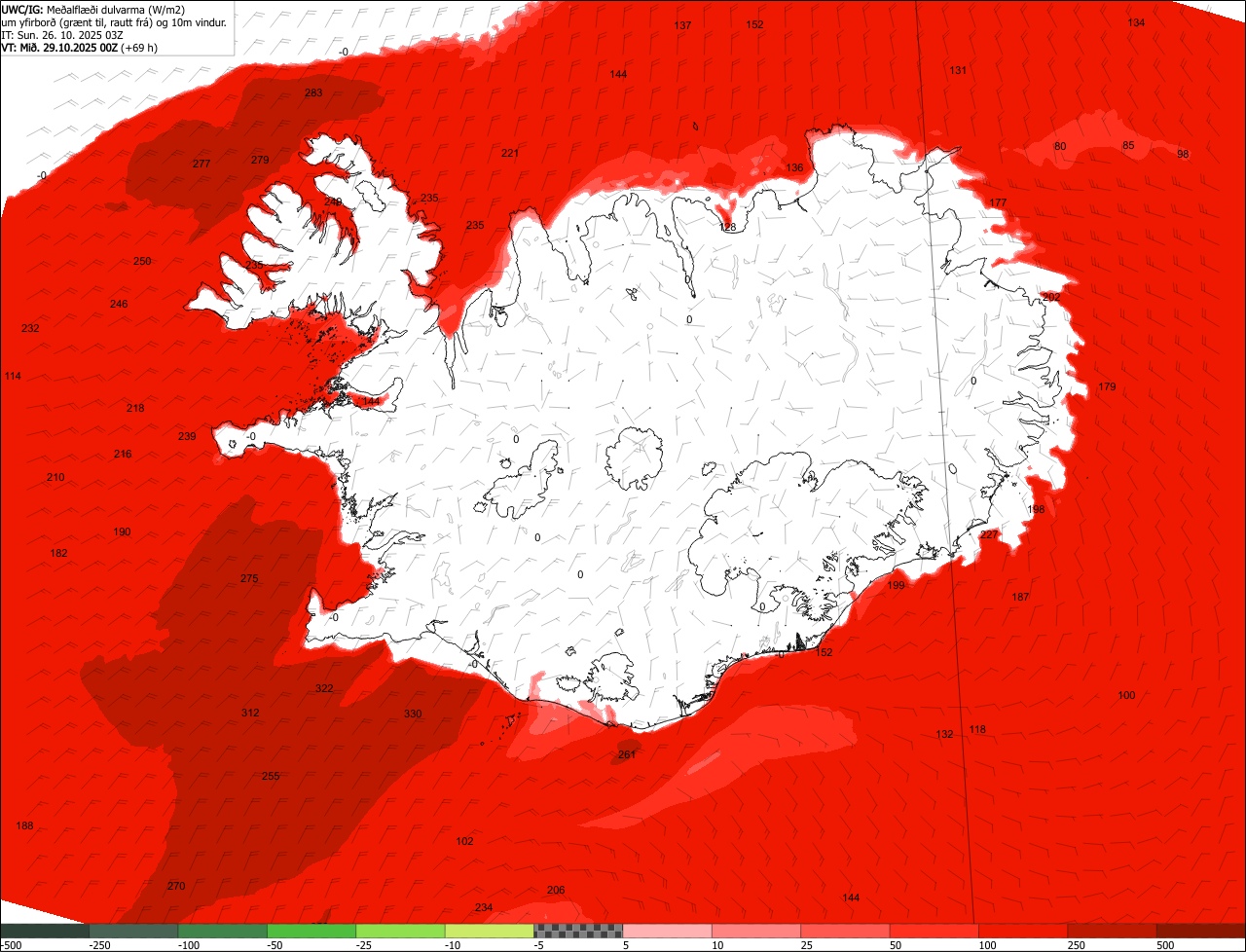Click the flux value 279
1246x952 pixels.
[x=260, y=160]
